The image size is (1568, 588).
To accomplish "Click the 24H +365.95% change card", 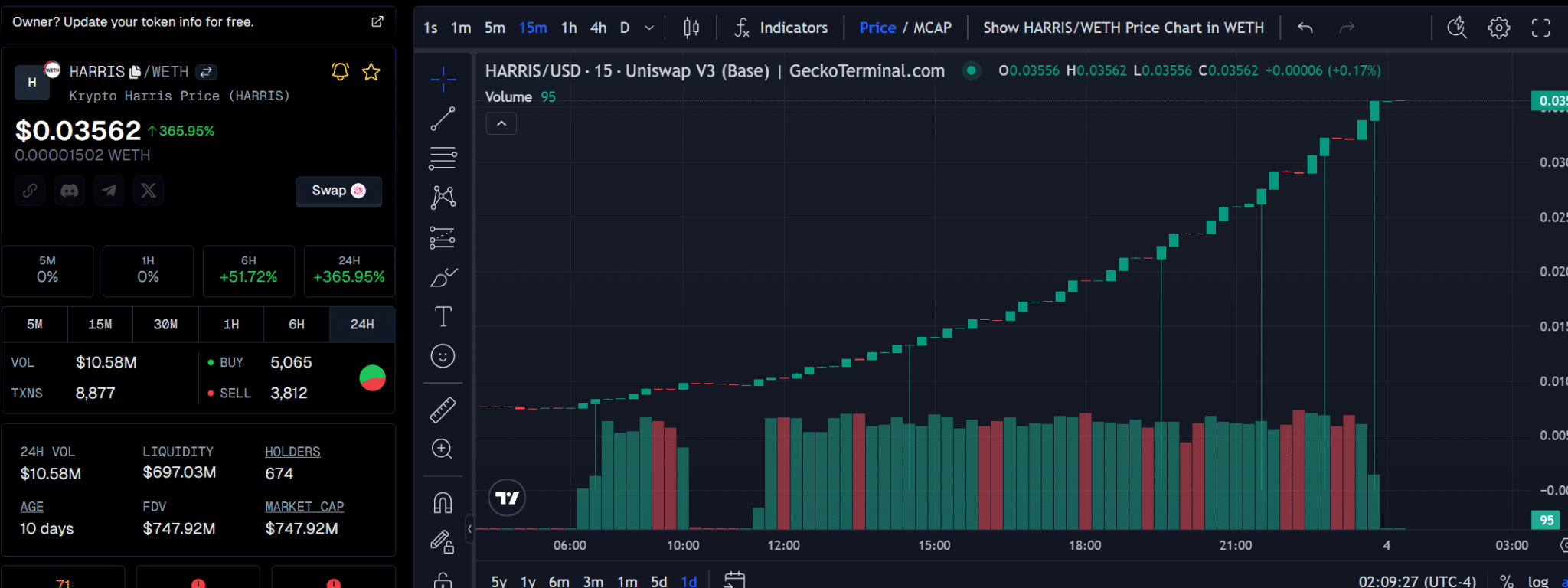I will tap(349, 271).
